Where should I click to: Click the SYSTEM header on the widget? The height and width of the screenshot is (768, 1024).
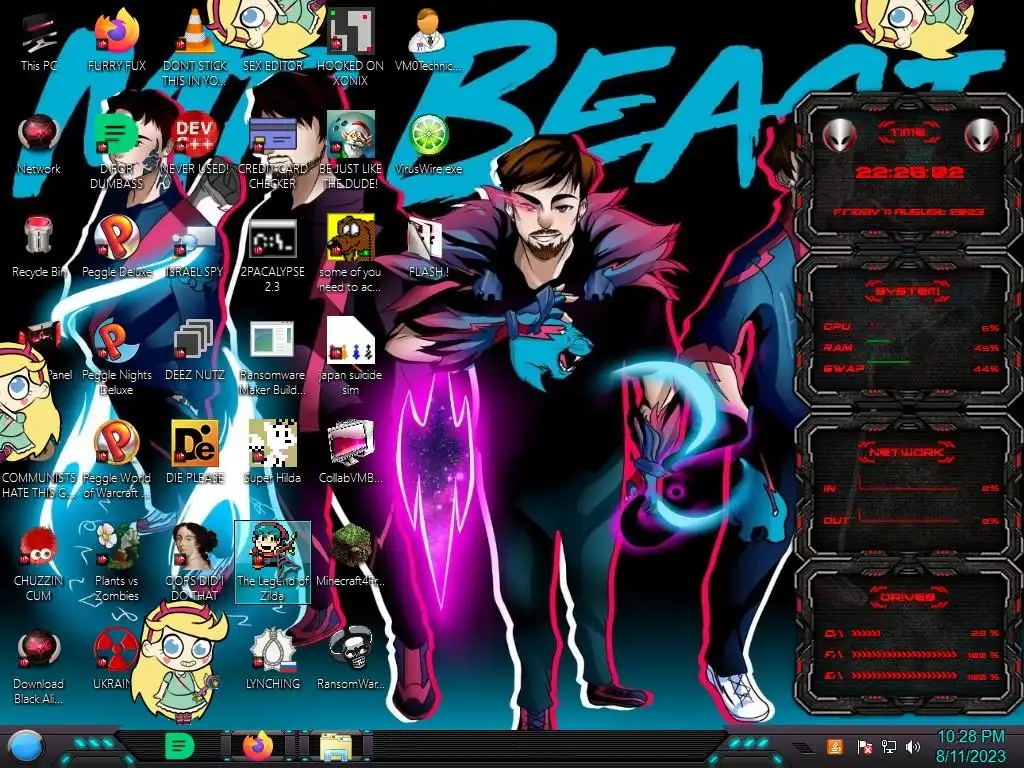(908, 291)
